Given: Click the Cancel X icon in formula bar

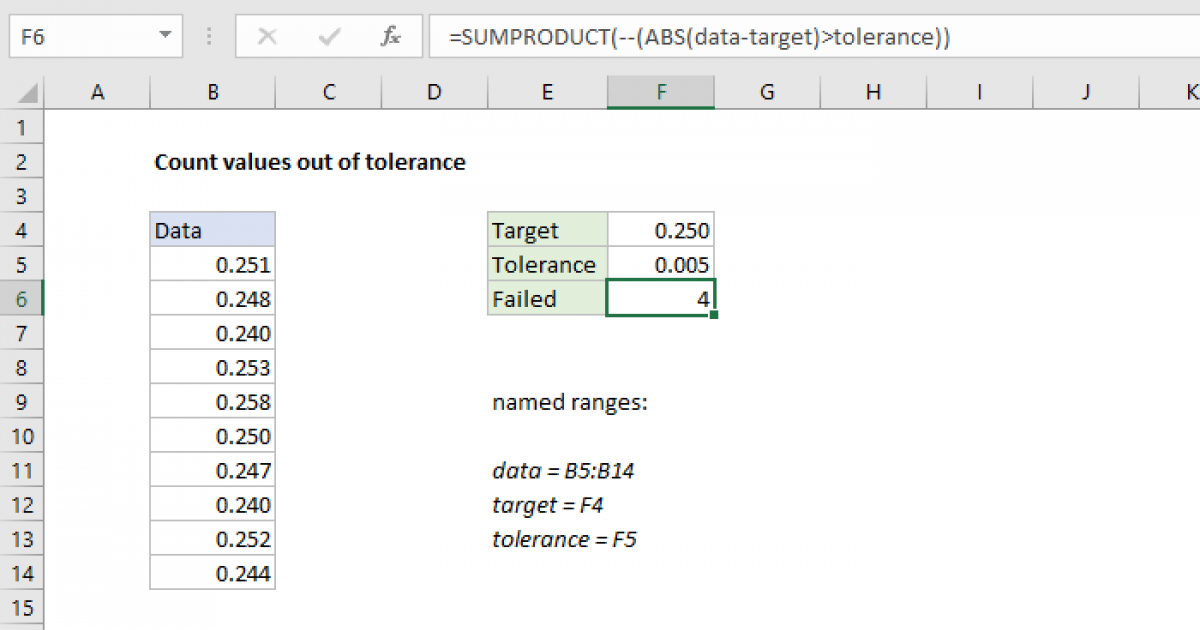Looking at the screenshot, I should coord(267,37).
